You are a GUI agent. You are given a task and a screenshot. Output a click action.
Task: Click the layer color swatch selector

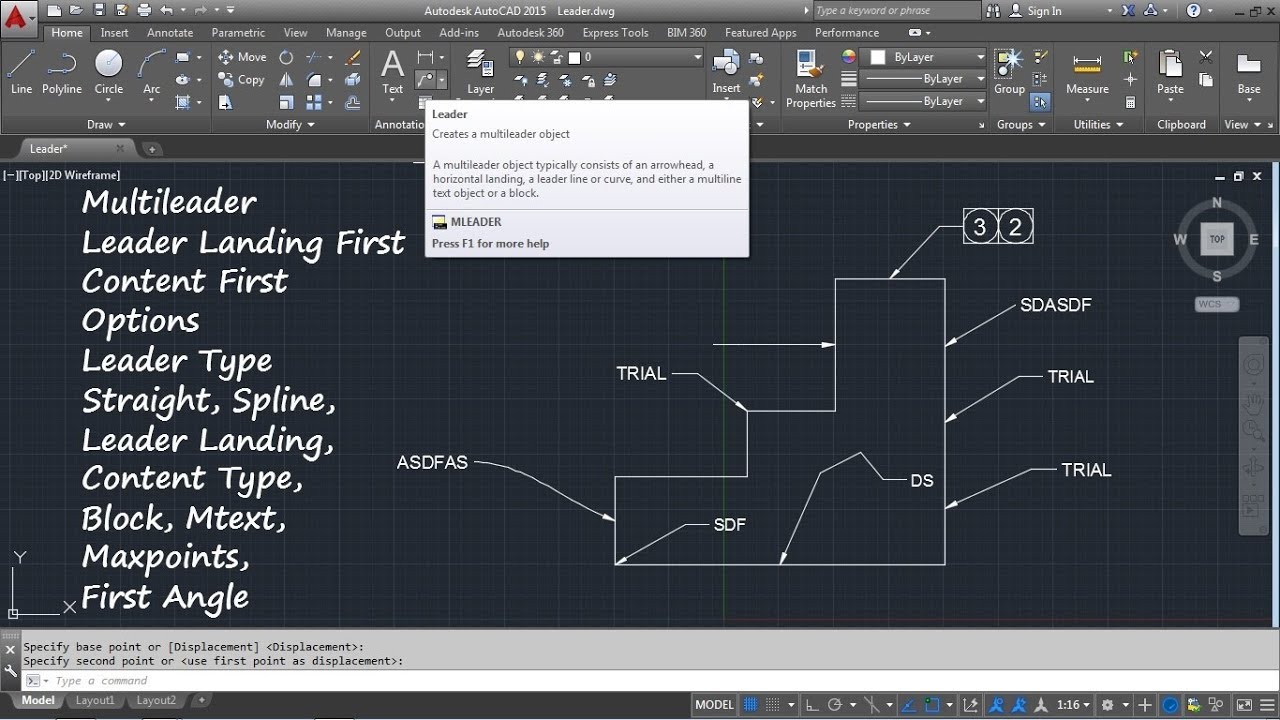pos(849,57)
